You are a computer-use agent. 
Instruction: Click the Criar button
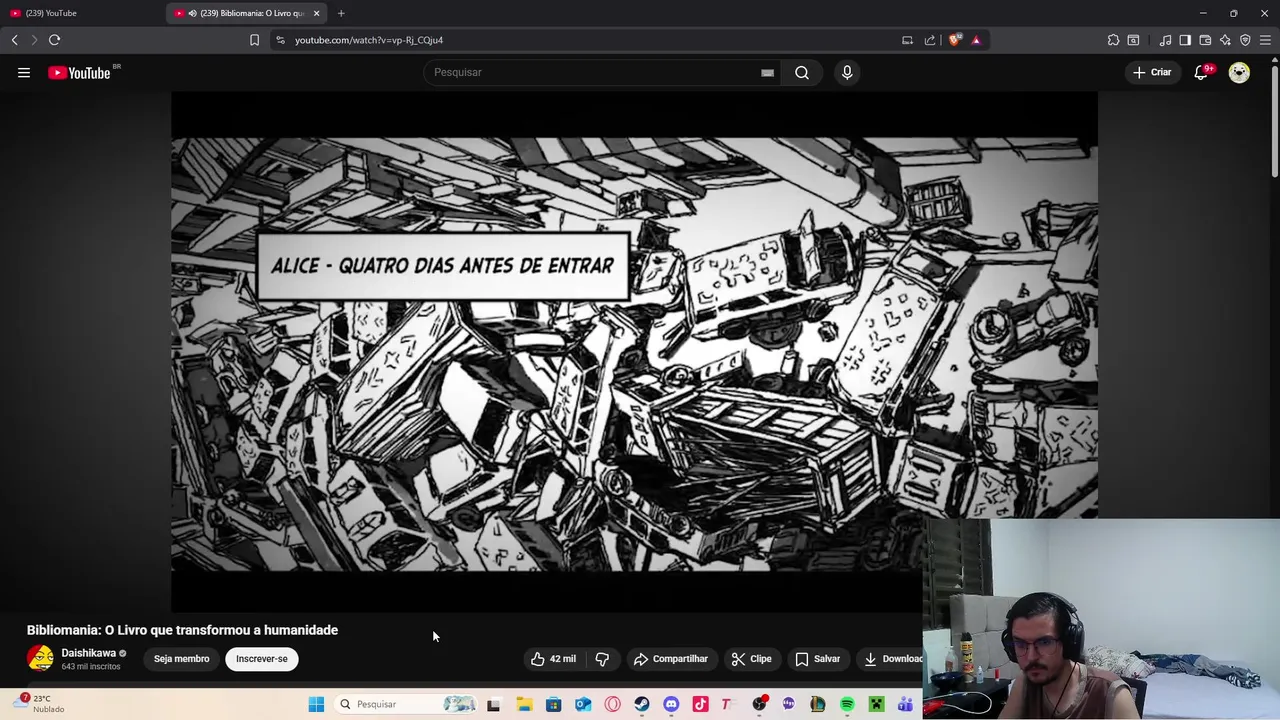(x=1152, y=72)
